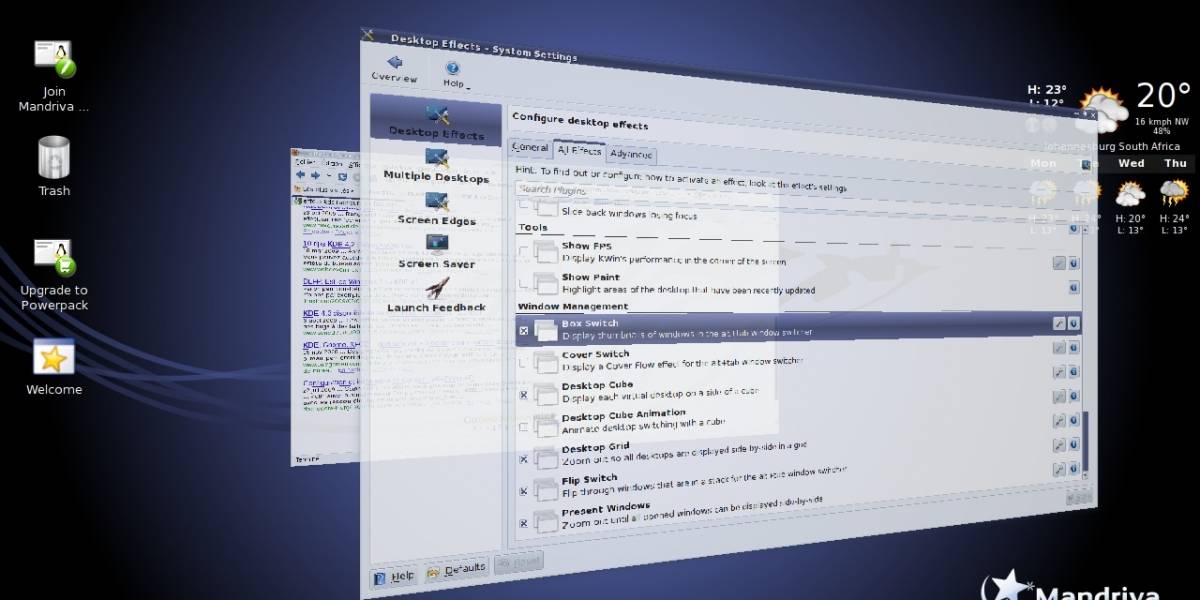The image size is (1200, 600).
Task: Click the Tools category heading
Action: [533, 228]
